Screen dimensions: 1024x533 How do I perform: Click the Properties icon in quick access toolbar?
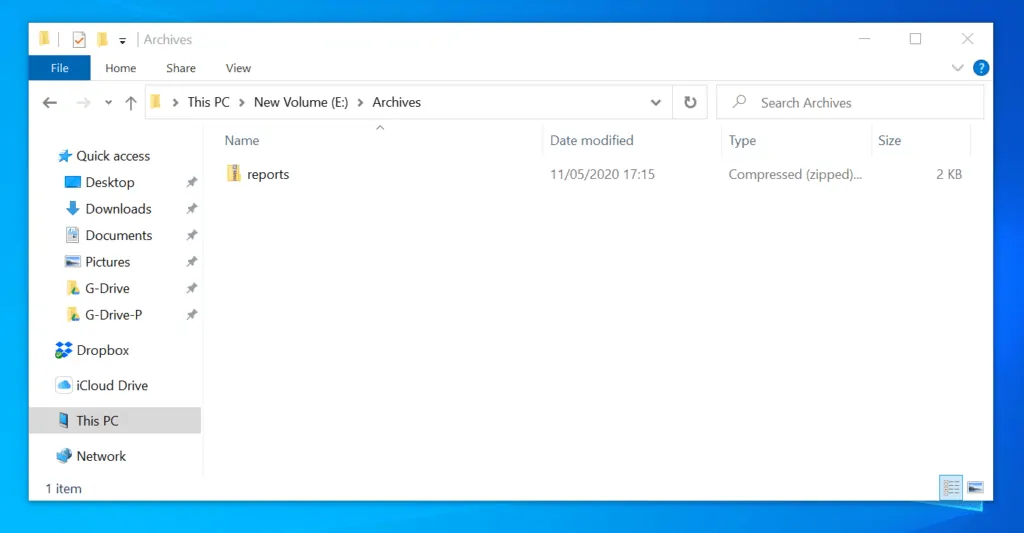79,40
